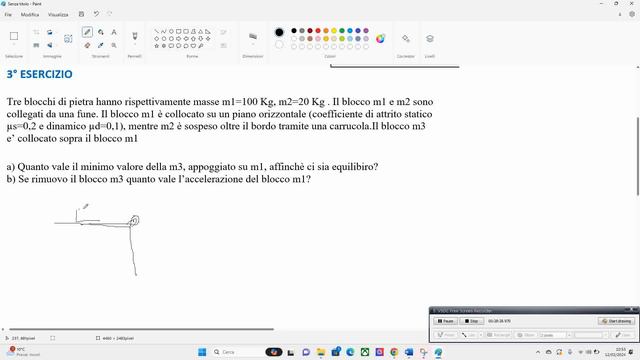Viewport: 640px width, 360px height.
Task: Select the secondary white color circle
Action: [x=279, y=44]
